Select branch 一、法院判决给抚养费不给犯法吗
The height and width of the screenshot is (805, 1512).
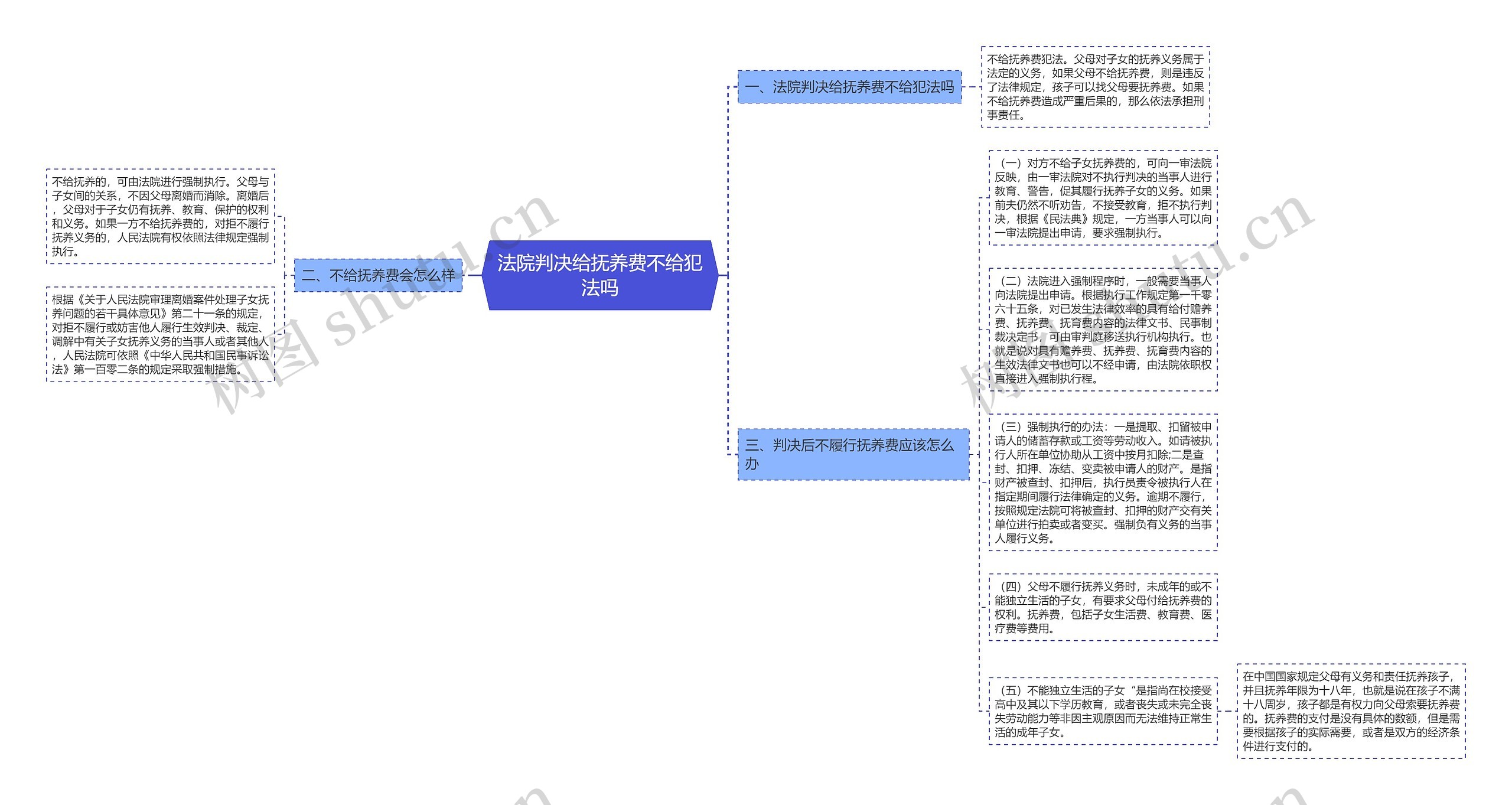[849, 87]
